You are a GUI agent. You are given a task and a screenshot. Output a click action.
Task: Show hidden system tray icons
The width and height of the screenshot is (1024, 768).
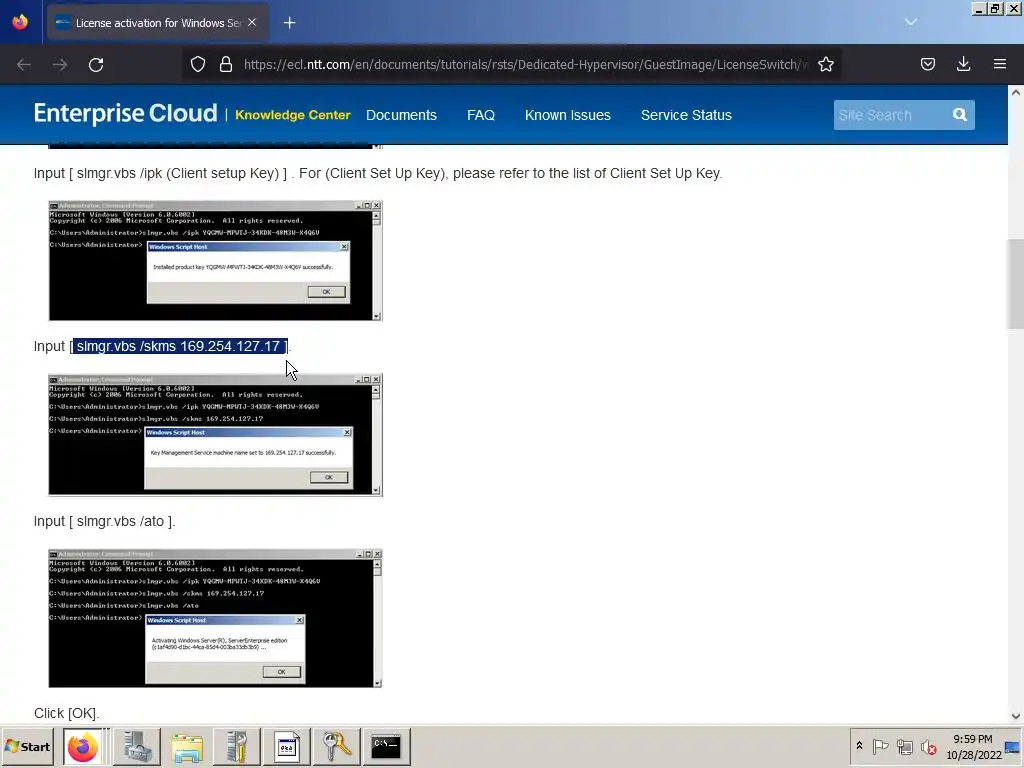point(859,746)
